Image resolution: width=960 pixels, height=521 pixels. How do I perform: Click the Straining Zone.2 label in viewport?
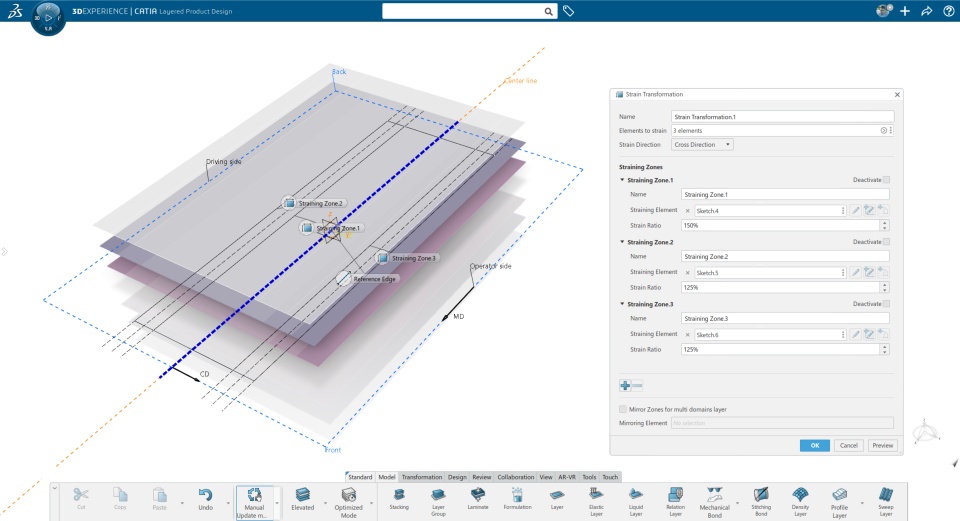320,203
